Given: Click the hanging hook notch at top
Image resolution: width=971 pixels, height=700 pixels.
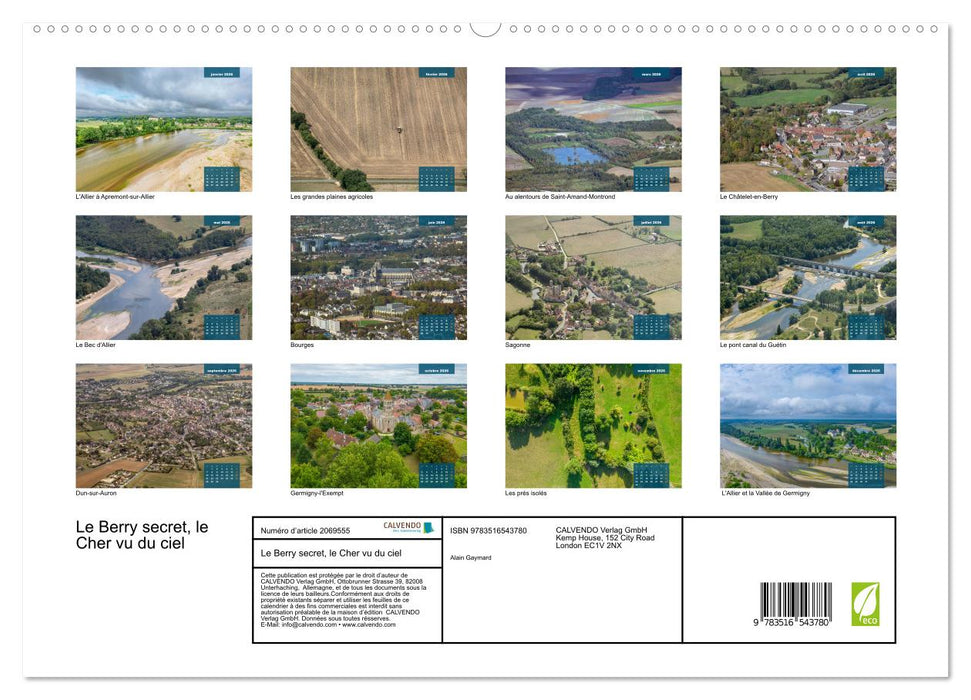Looking at the screenshot, I should (485, 29).
